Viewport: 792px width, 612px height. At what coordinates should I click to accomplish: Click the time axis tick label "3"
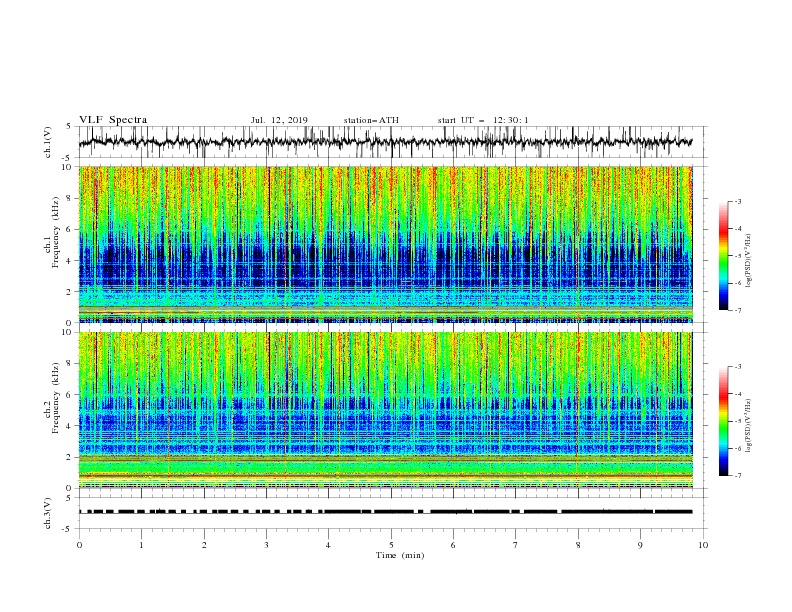click(266, 545)
